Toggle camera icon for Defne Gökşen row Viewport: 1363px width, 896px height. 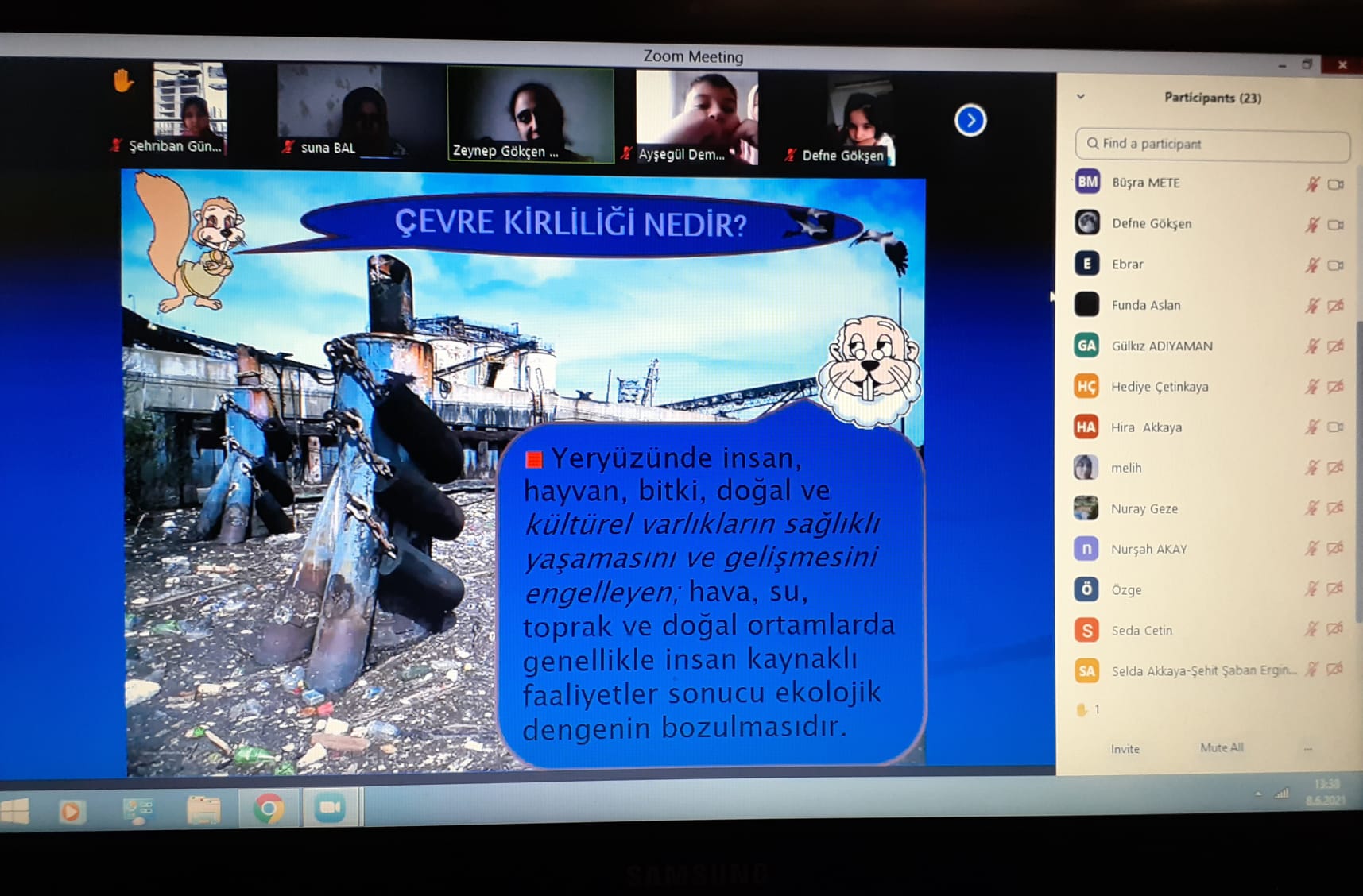pos(1336,225)
